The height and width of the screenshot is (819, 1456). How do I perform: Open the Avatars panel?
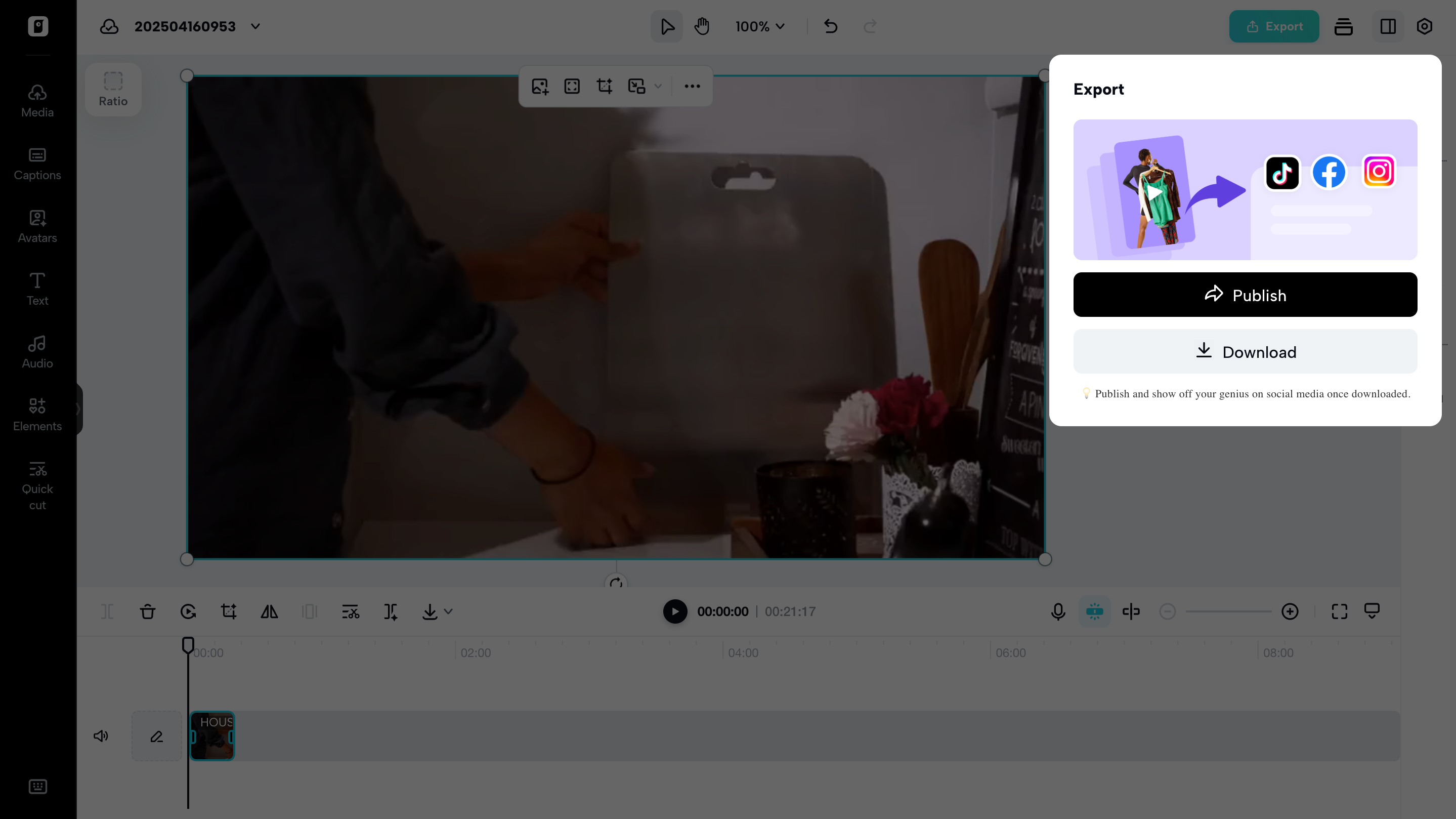tap(37, 226)
